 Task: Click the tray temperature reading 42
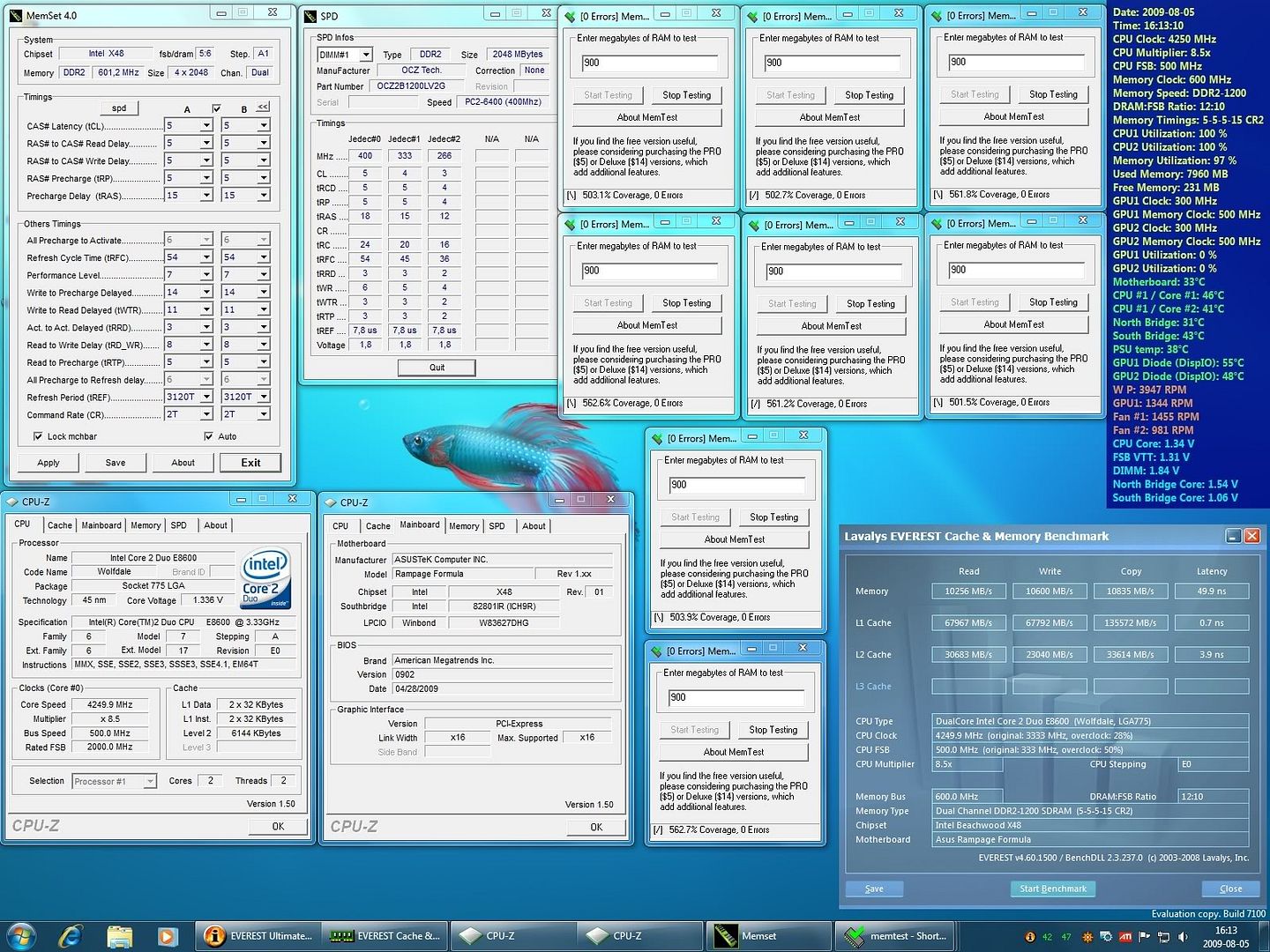point(1047,937)
